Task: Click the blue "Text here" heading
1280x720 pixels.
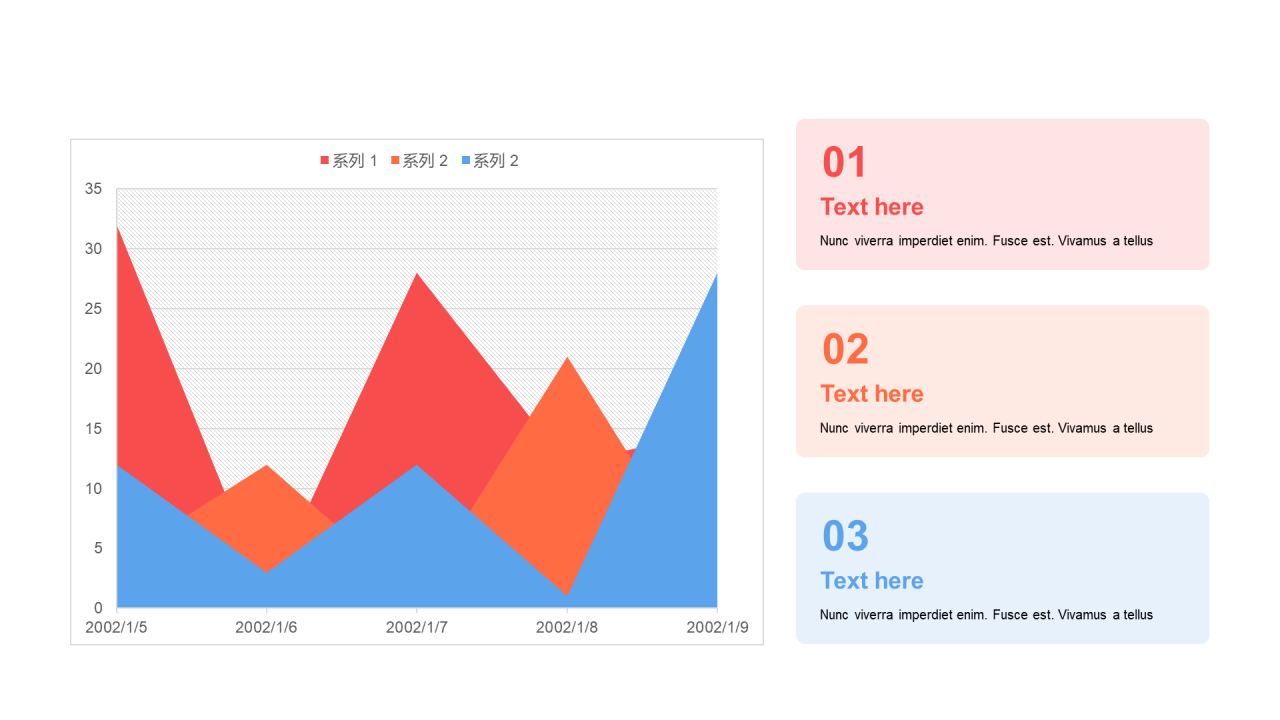Action: pyautogui.click(x=872, y=581)
